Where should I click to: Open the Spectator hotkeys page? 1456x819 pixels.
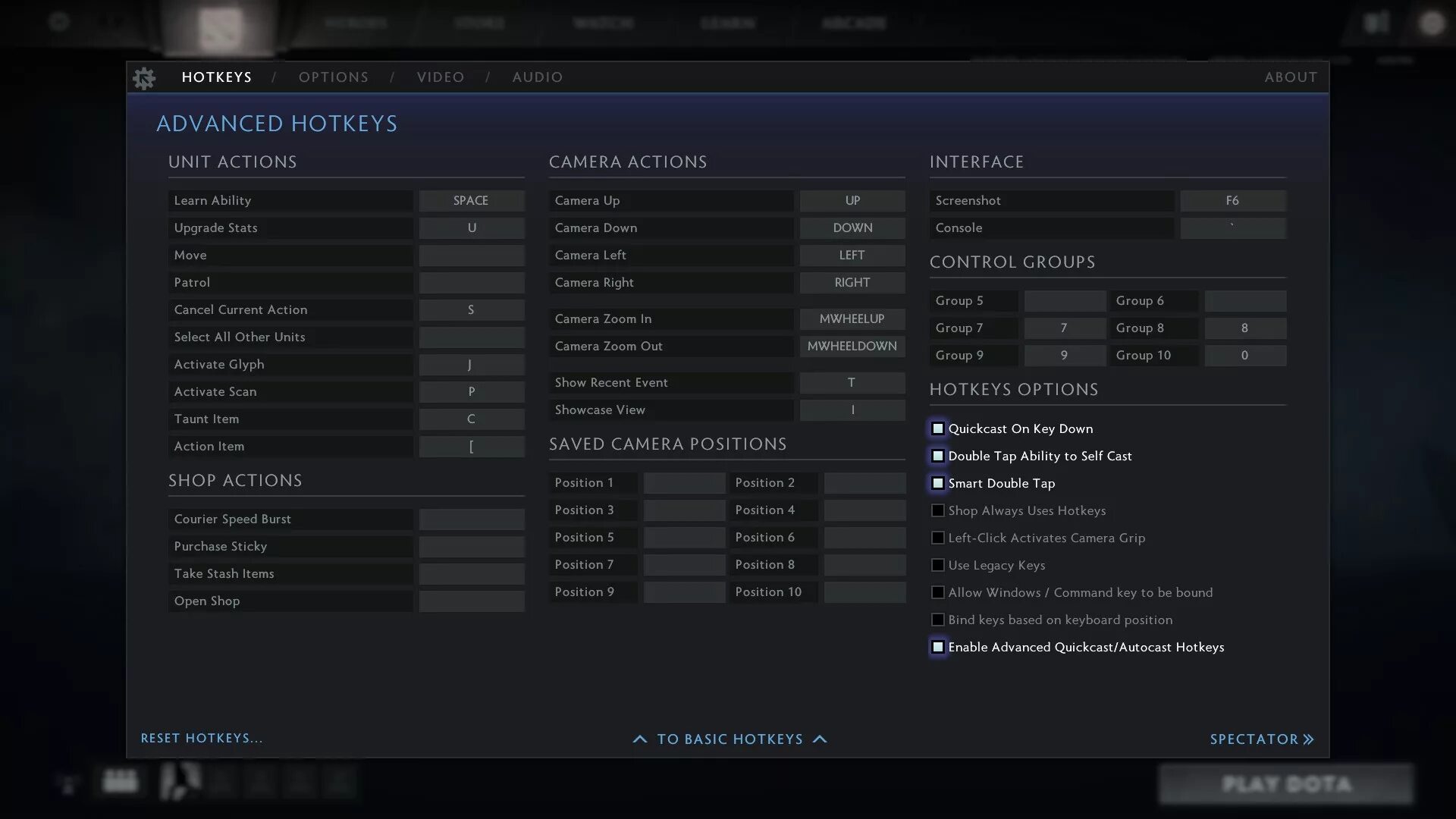click(1262, 739)
